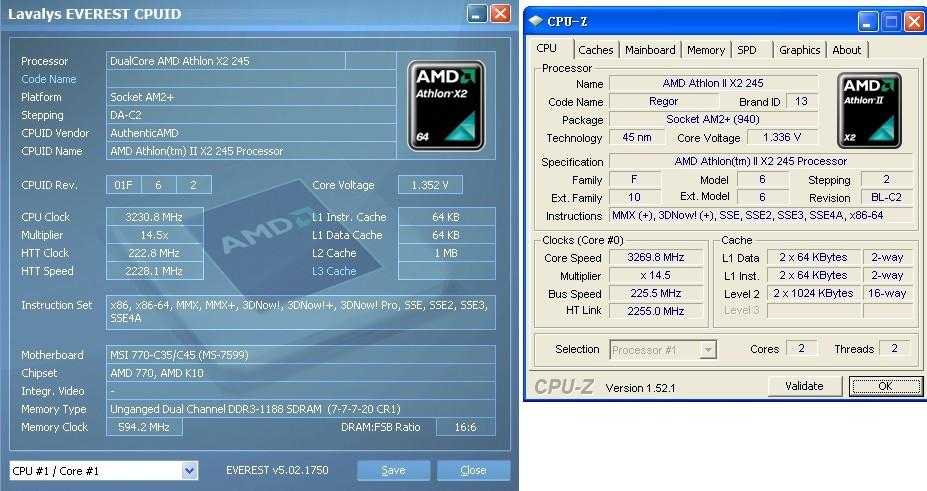Click the CPUID Rev. value '01F'
This screenshot has height=491, width=927.
124,185
